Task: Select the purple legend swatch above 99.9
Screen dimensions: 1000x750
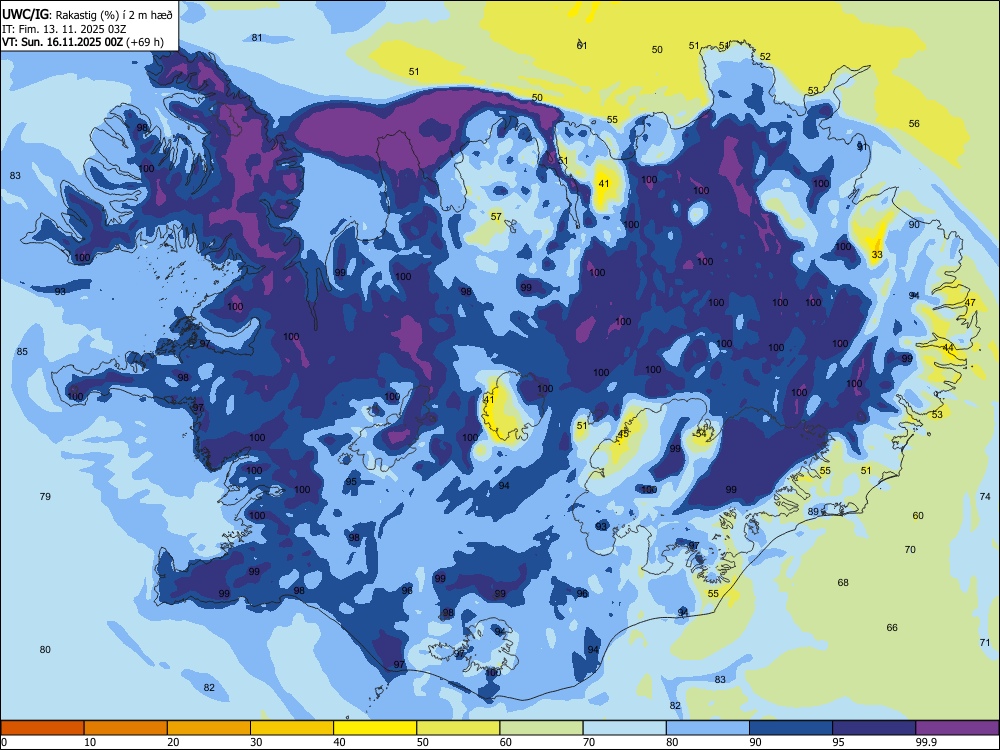Action: coord(957,728)
